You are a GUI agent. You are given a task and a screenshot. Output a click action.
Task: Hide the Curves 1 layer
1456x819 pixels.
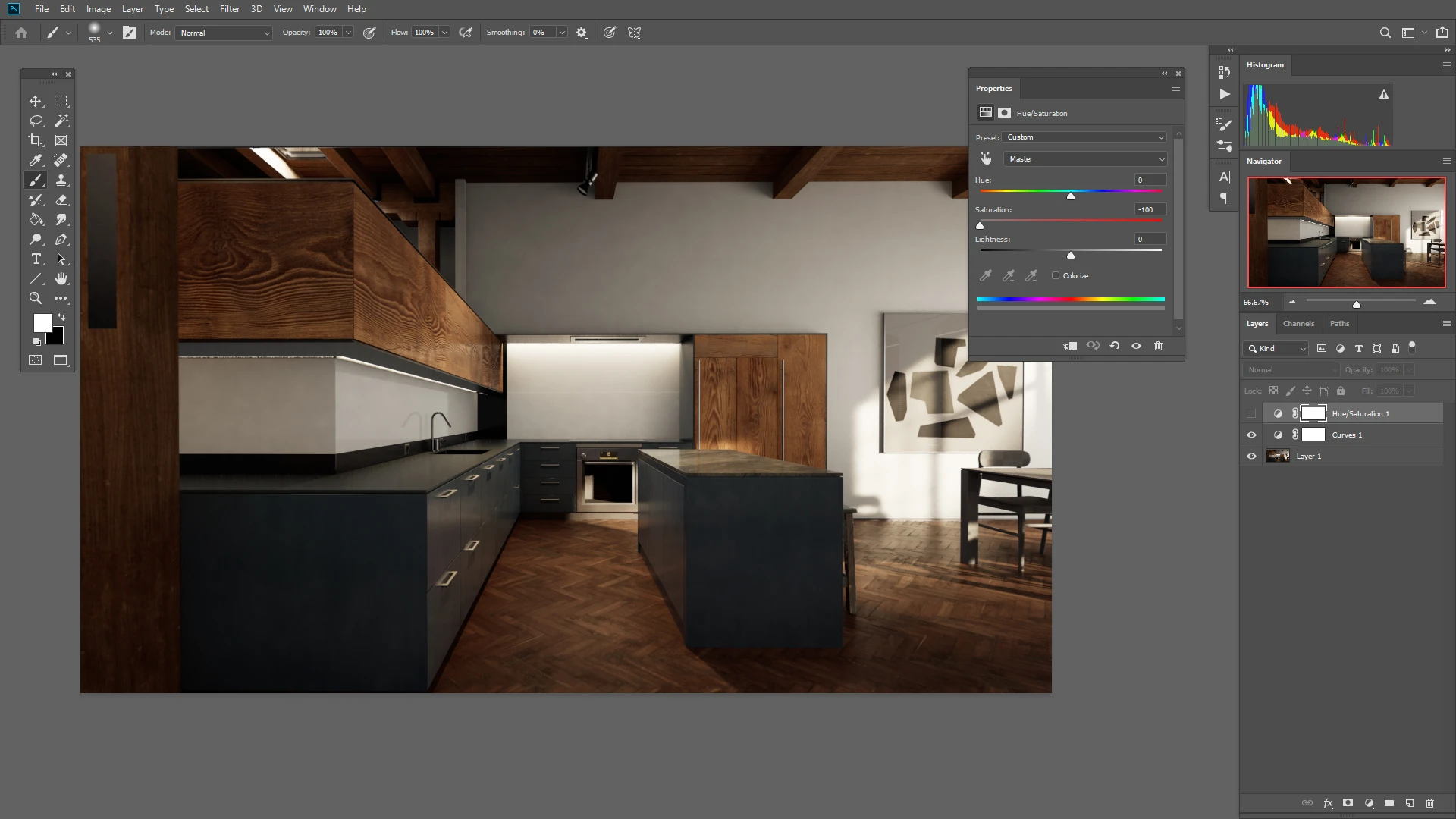tap(1251, 435)
